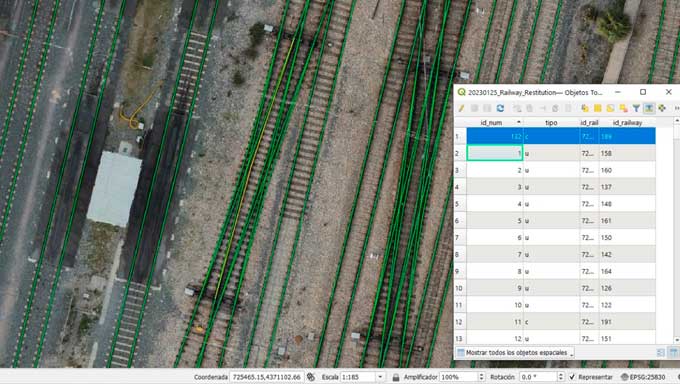This screenshot has width=680, height=384.
Task: Select row 13 header in attribute table
Action: click(460, 338)
